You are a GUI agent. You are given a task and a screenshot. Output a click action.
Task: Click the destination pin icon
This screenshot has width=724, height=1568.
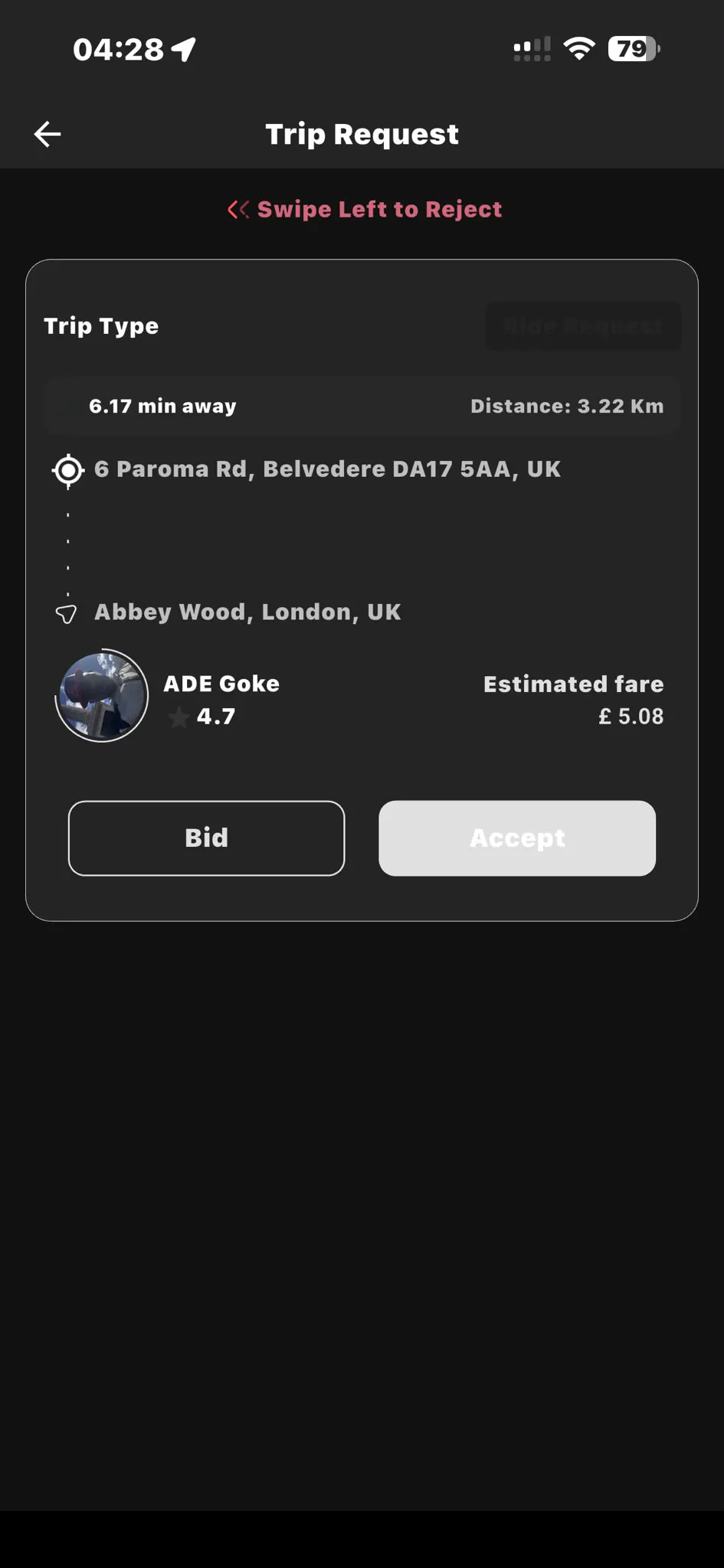67,614
